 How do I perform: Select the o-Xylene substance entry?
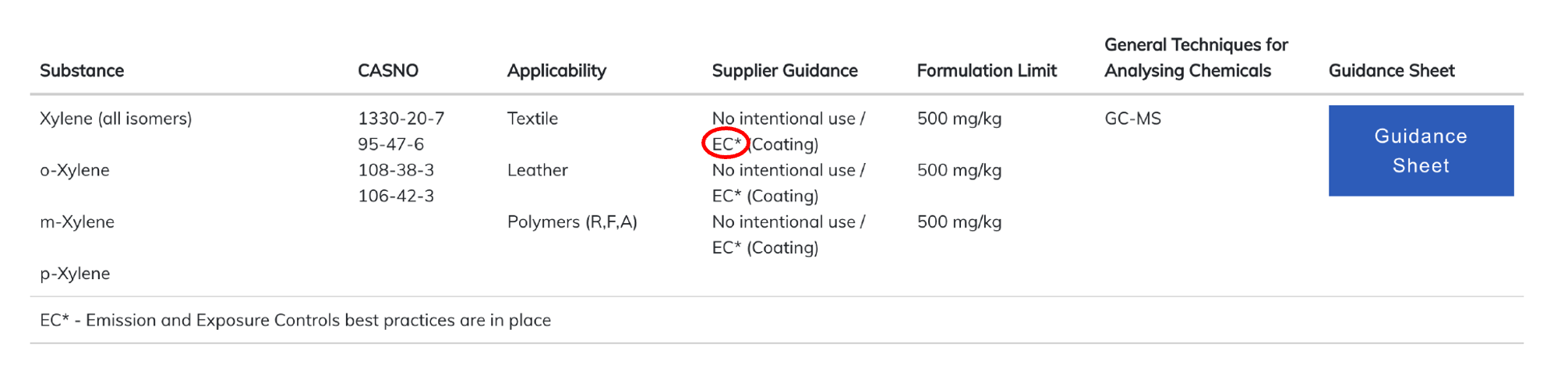click(75, 170)
